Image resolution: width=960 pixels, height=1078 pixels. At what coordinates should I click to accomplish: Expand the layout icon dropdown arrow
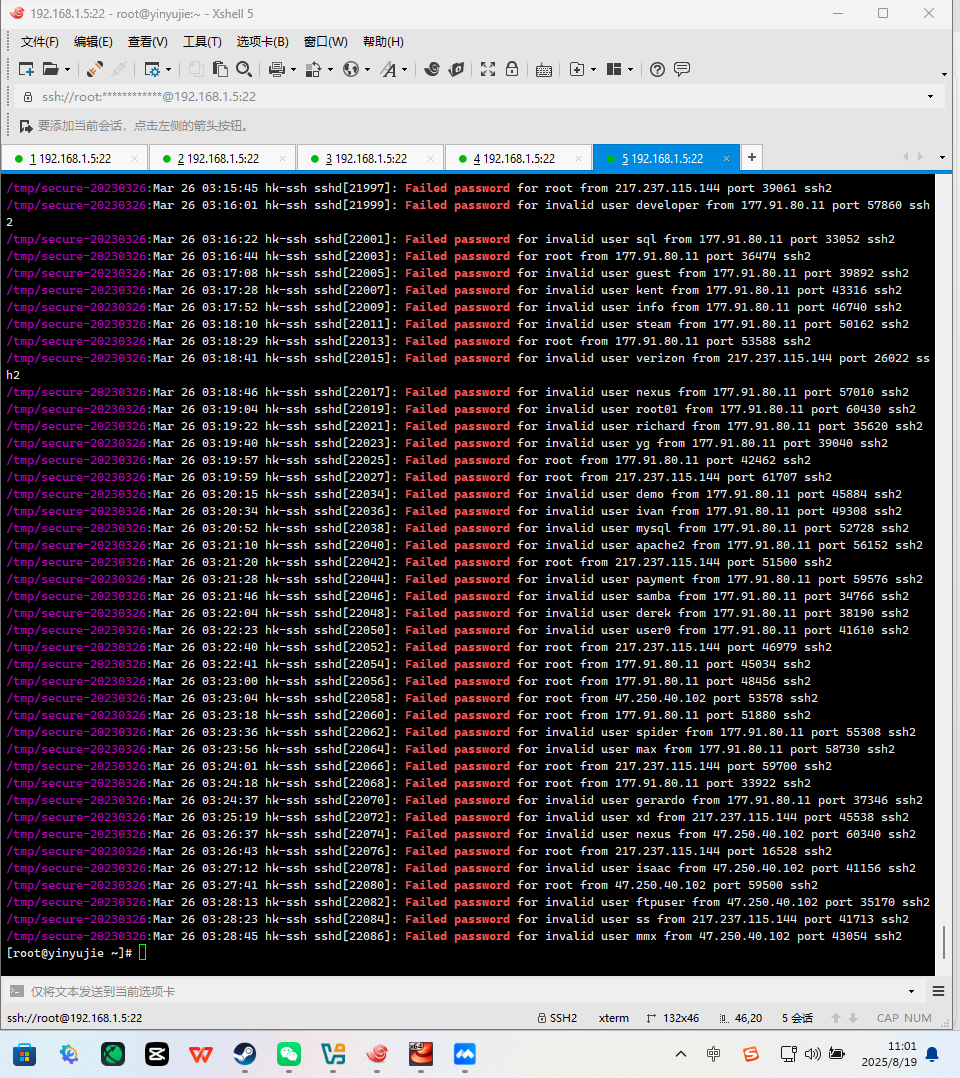coord(630,69)
